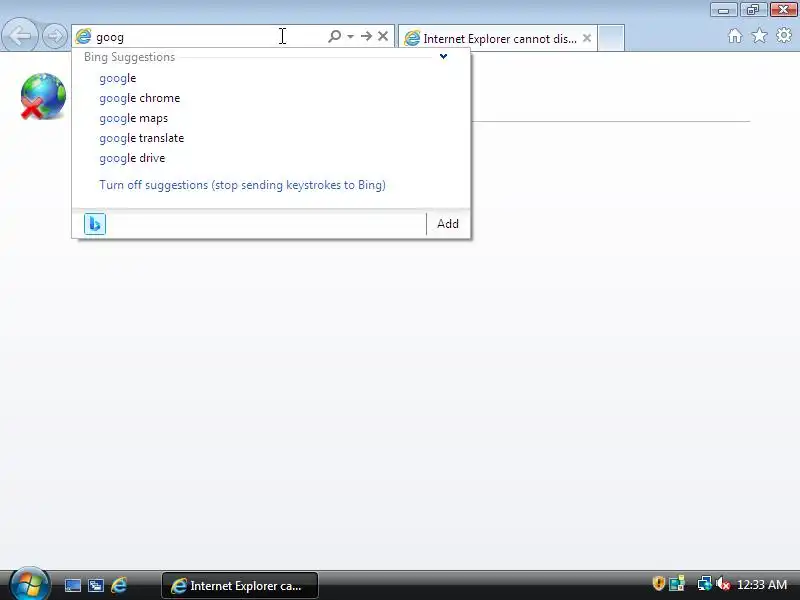Image resolution: width=800 pixels, height=600 pixels.
Task: Click Switch between windows quick launch icon
Action: [x=95, y=585]
